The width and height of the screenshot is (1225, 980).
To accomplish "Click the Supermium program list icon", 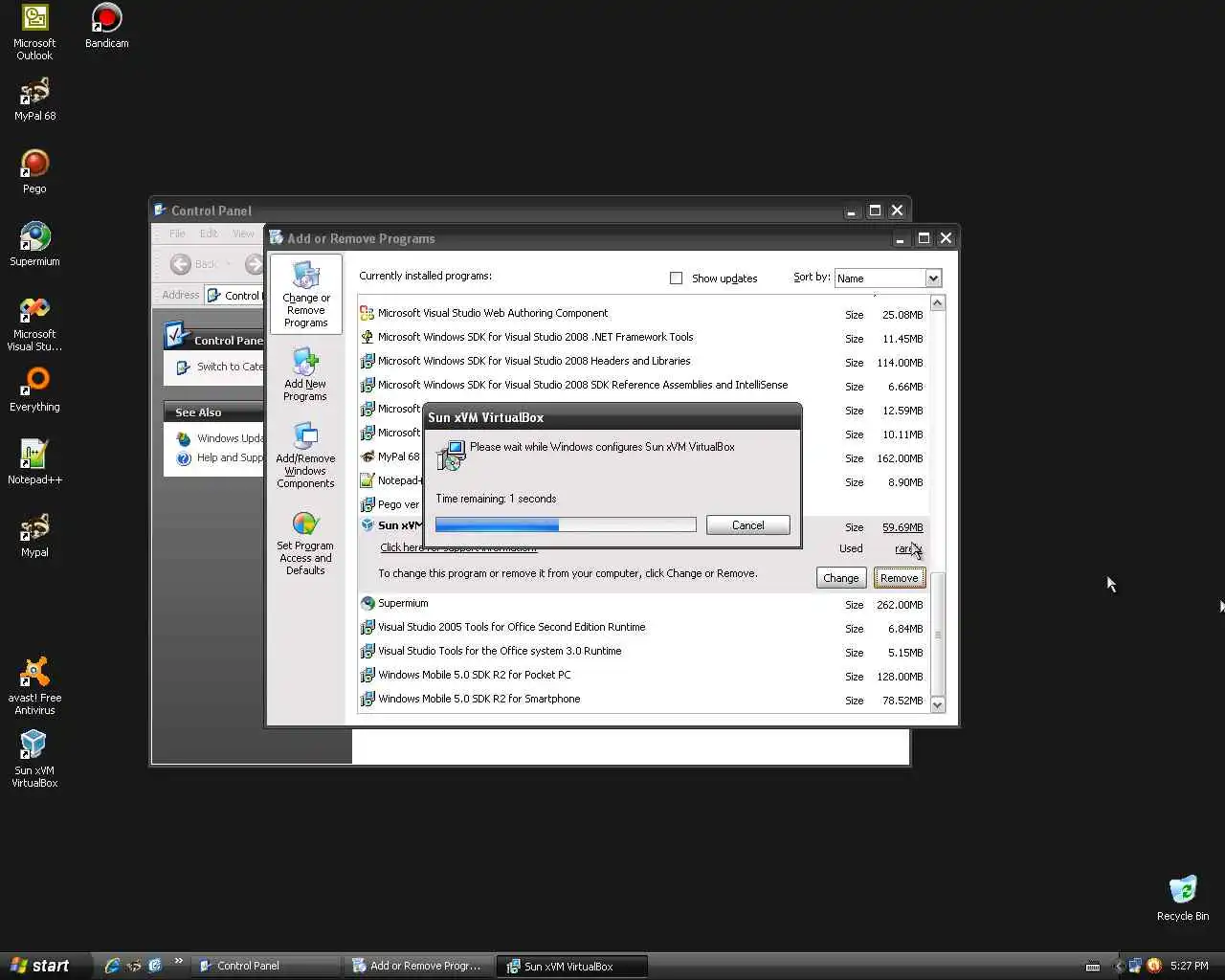I will click(x=367, y=604).
